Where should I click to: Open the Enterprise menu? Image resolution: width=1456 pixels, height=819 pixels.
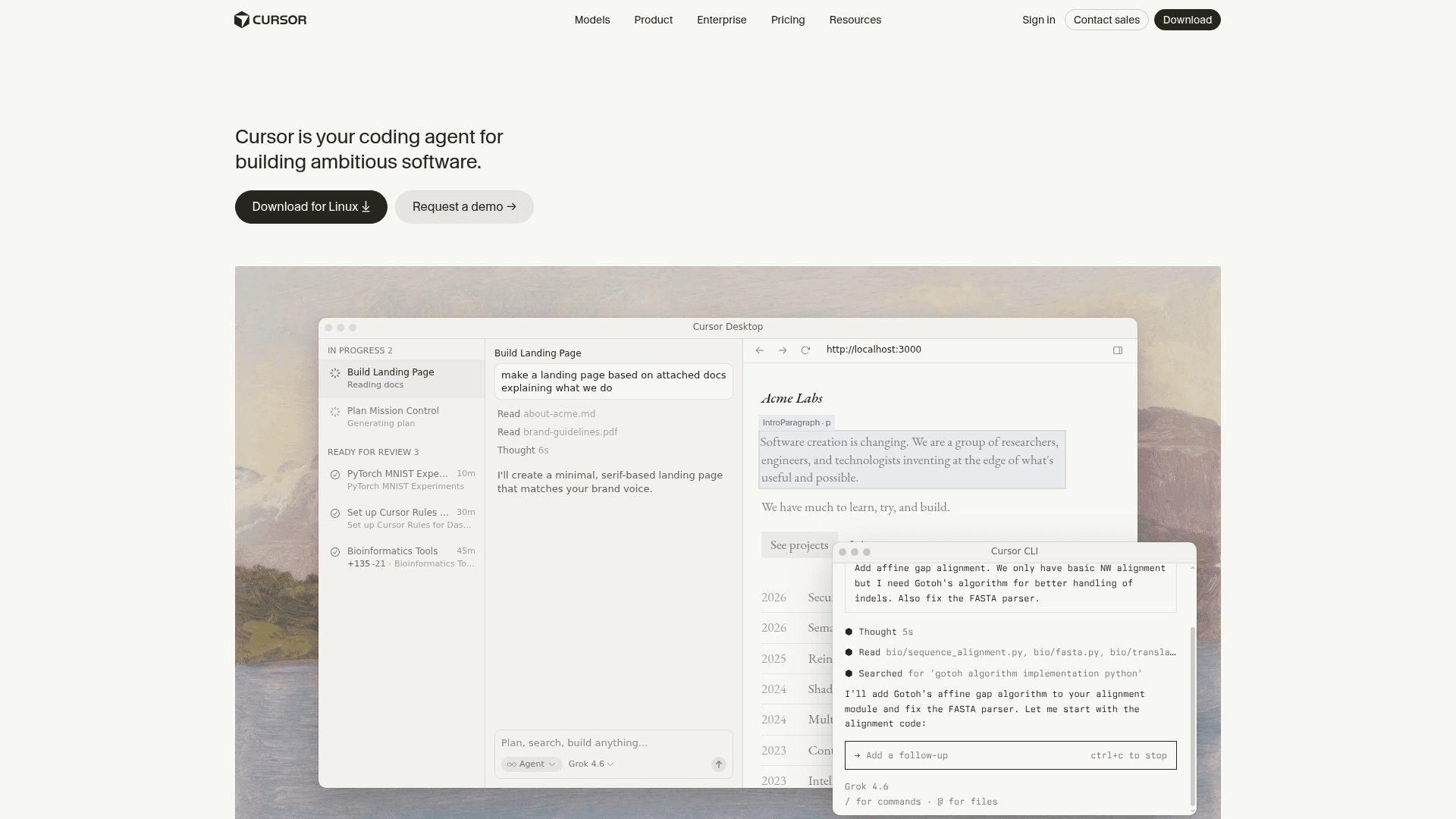pyautogui.click(x=721, y=20)
